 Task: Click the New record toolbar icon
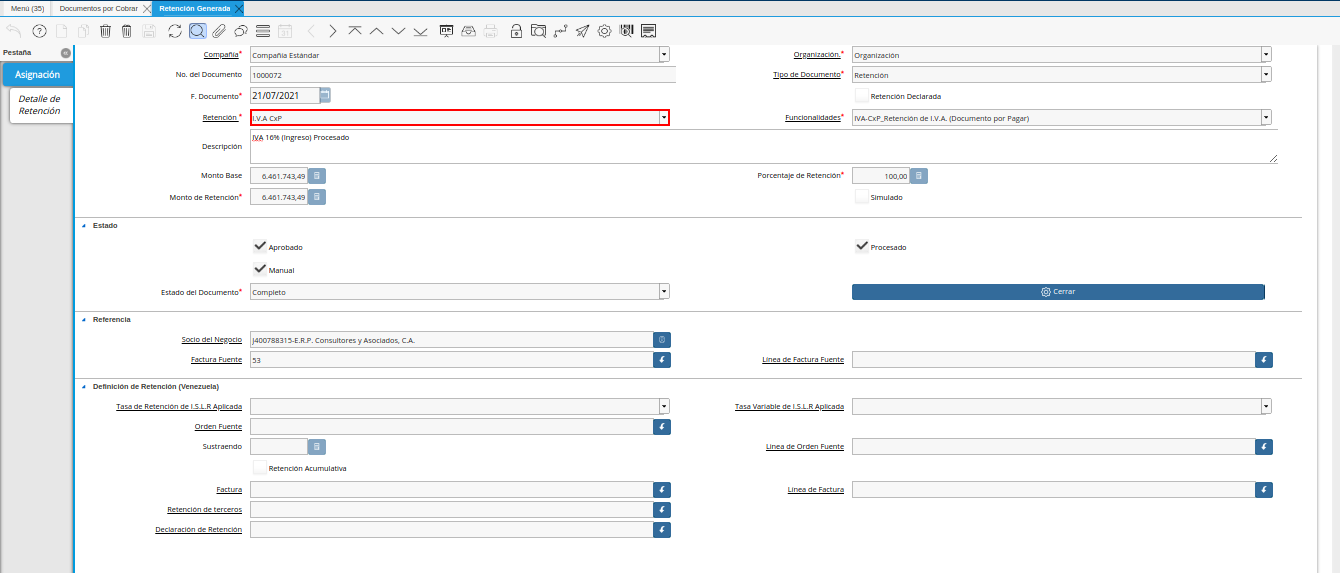62,31
